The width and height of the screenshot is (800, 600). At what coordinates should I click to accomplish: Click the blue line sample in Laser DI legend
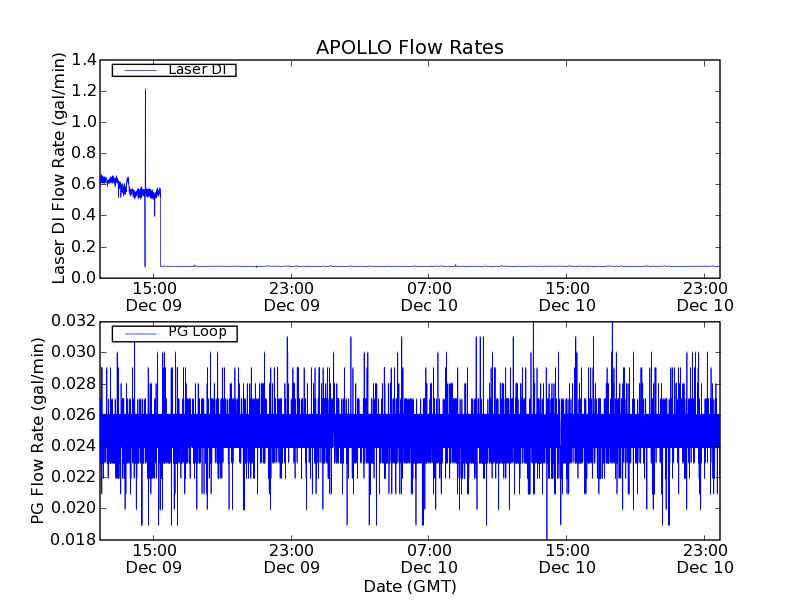(138, 70)
